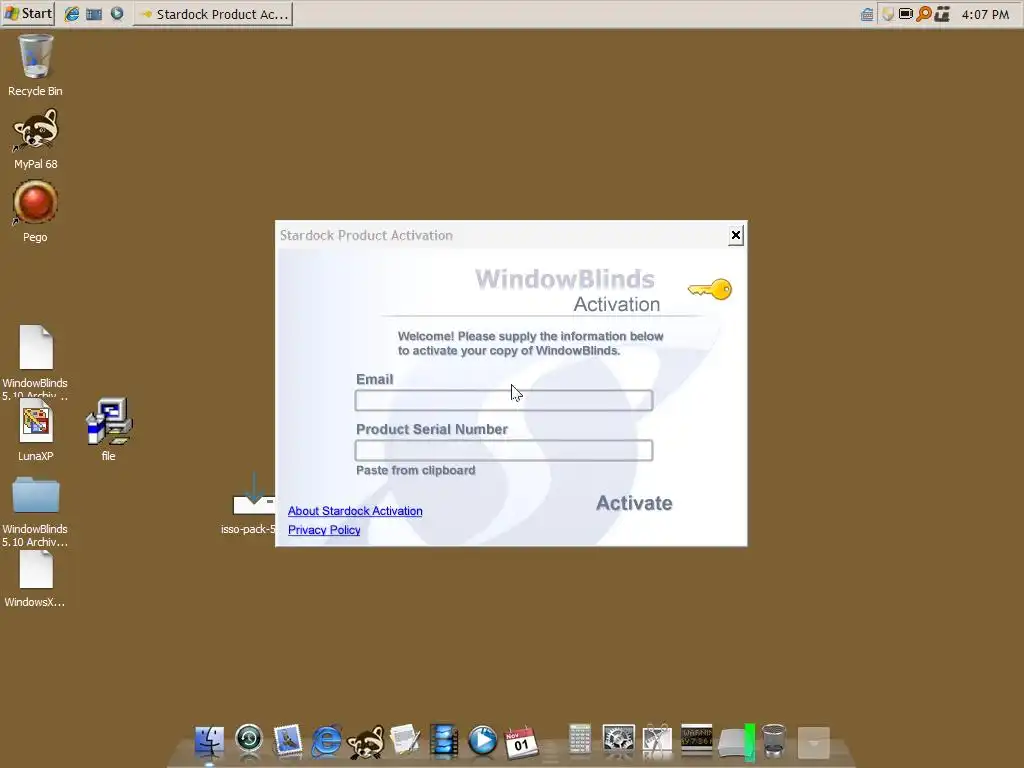Click the shield tray icon
The height and width of the screenshot is (768, 1024).
[887, 14]
